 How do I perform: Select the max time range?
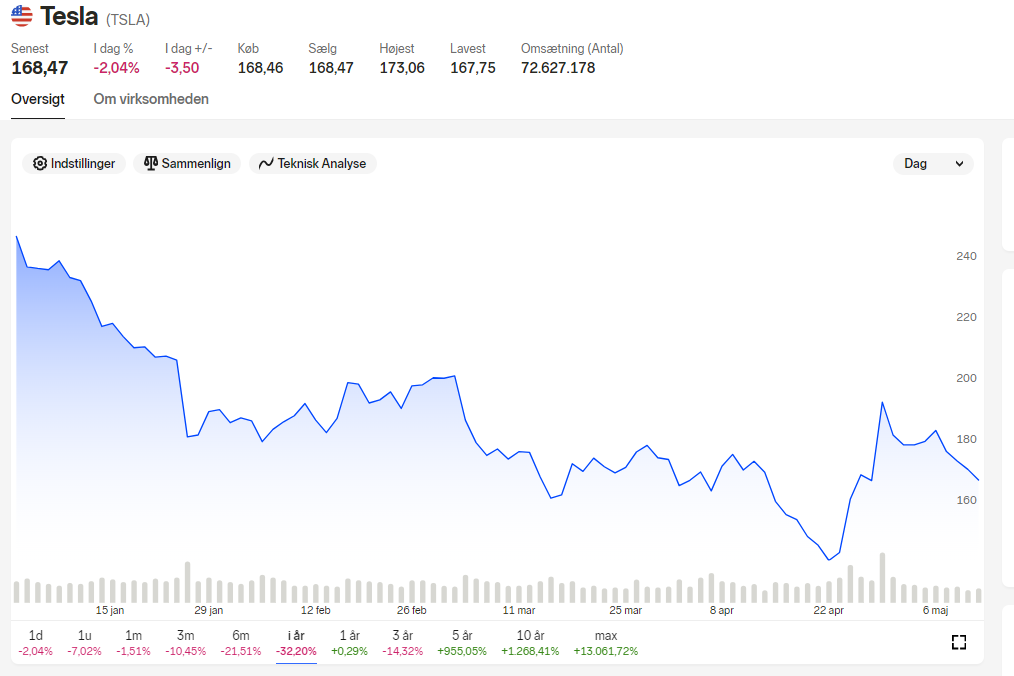point(605,643)
